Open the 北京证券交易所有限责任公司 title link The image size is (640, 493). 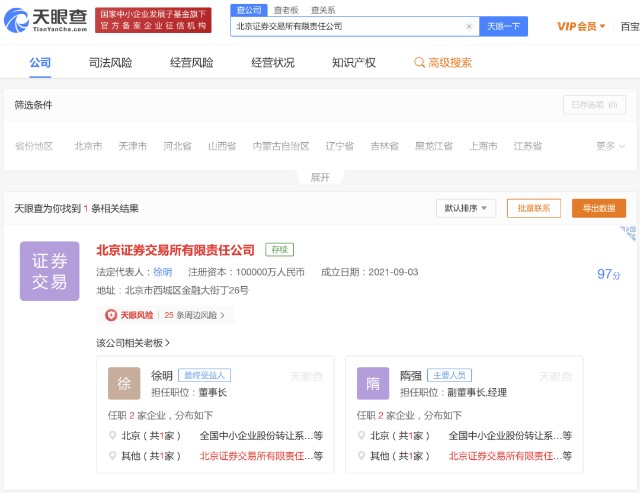click(175, 250)
